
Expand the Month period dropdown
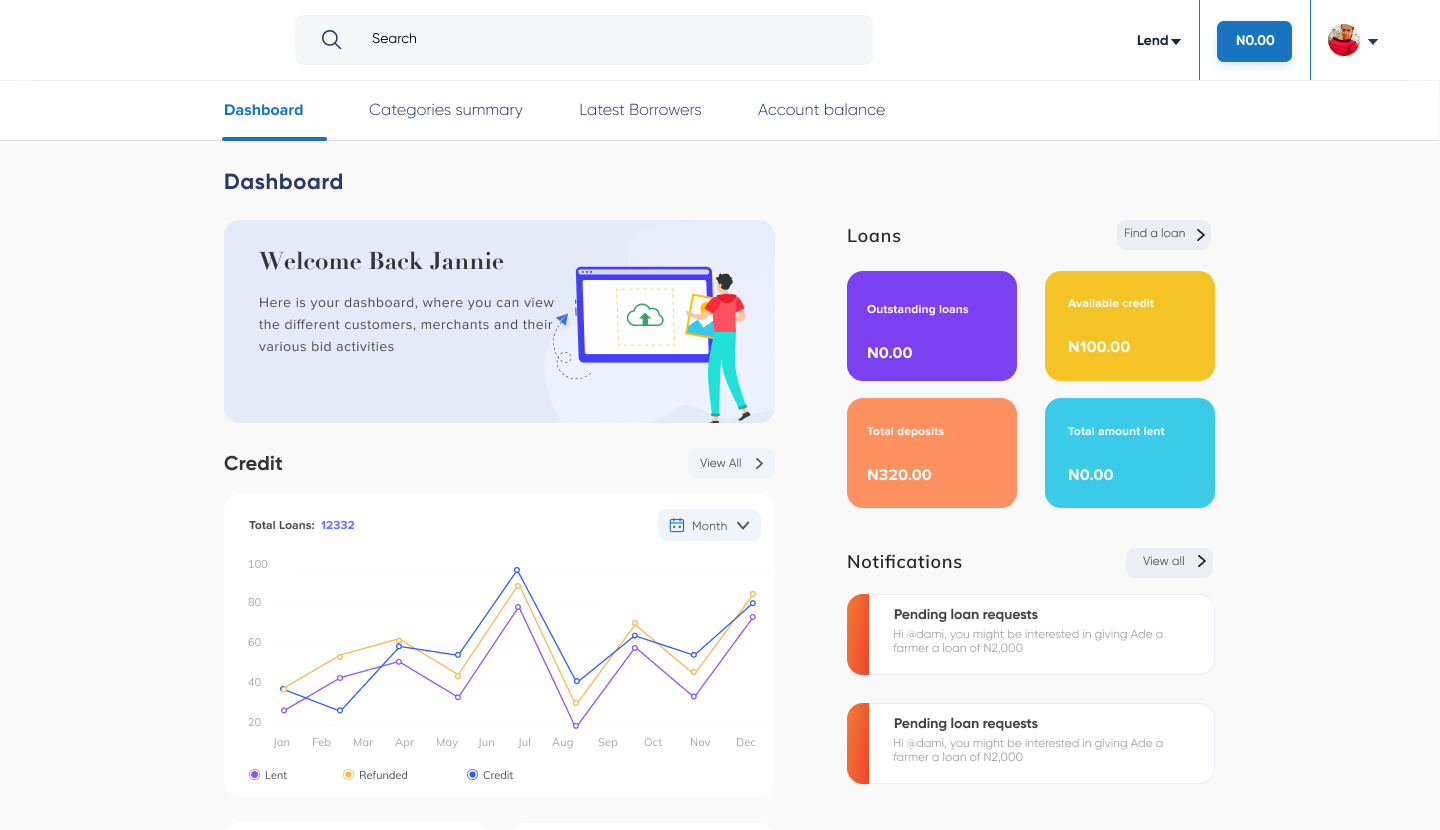743,525
